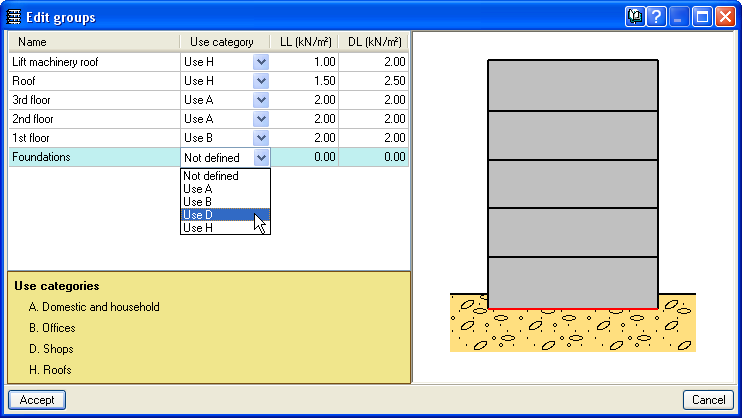The image size is (742, 418).
Task: Click 'Use A' text in 3rd floor row
Action: pyautogui.click(x=199, y=100)
